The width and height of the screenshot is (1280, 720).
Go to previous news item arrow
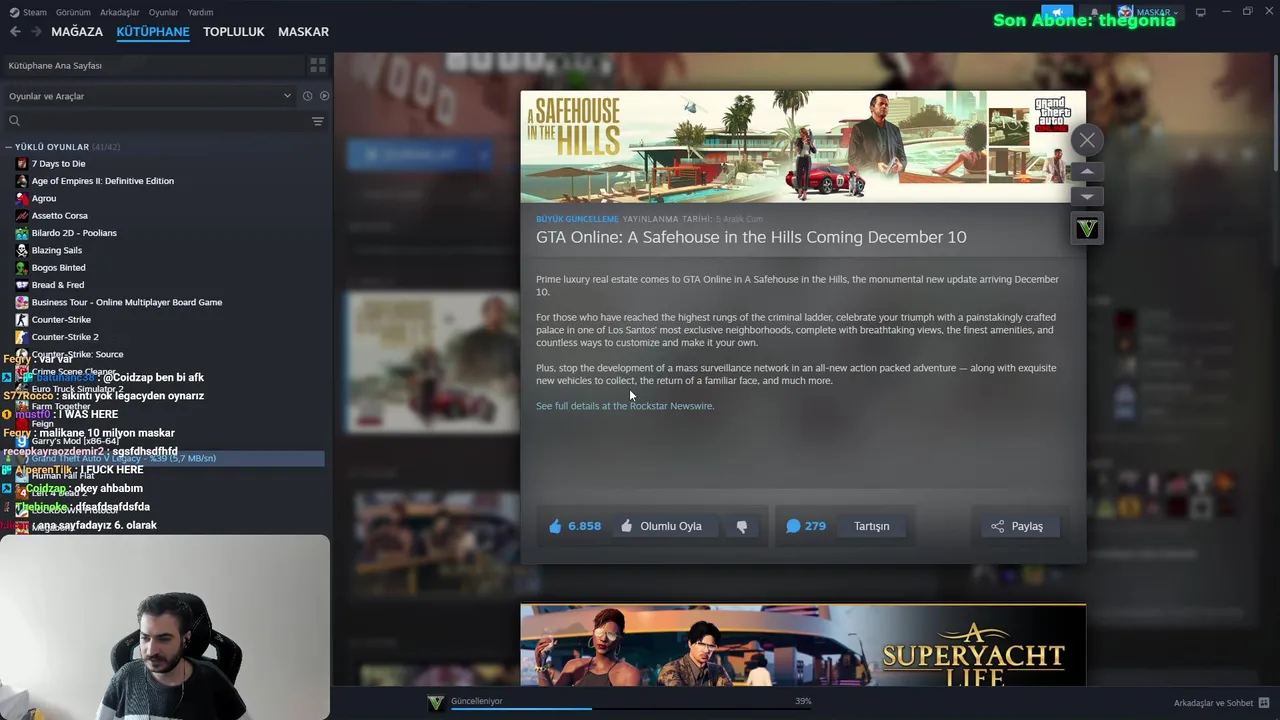[1087, 172]
